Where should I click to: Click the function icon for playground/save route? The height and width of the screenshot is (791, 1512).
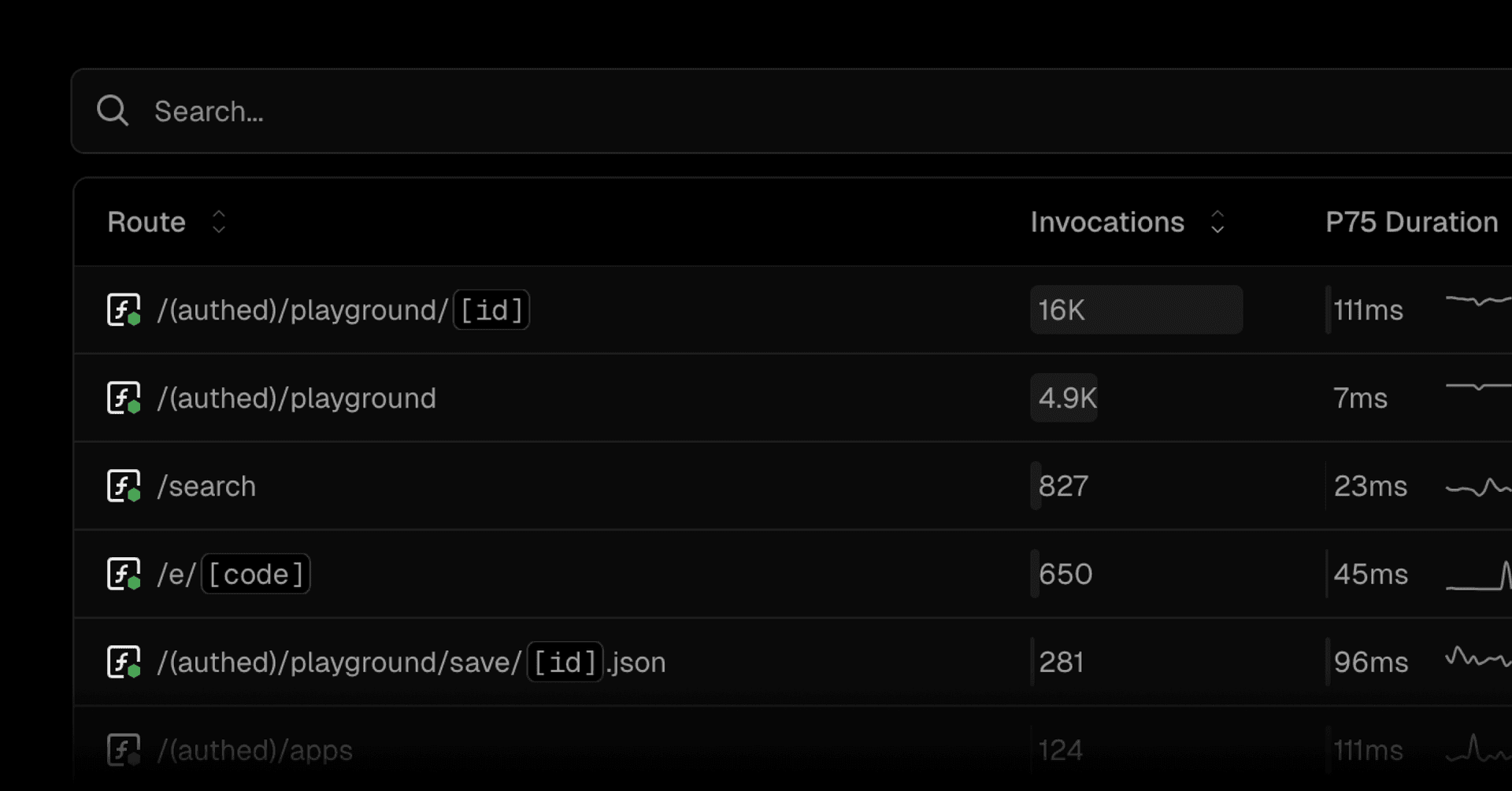click(x=124, y=663)
